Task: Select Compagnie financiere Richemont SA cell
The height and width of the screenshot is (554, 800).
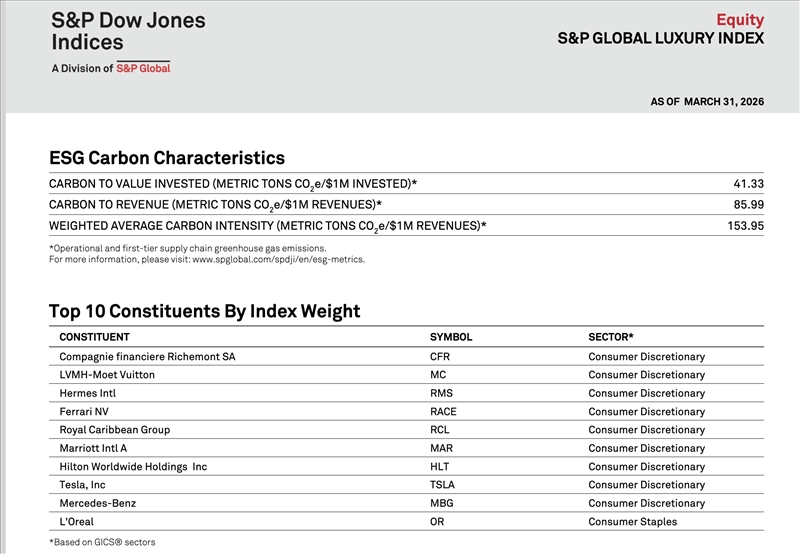Action: pos(147,357)
